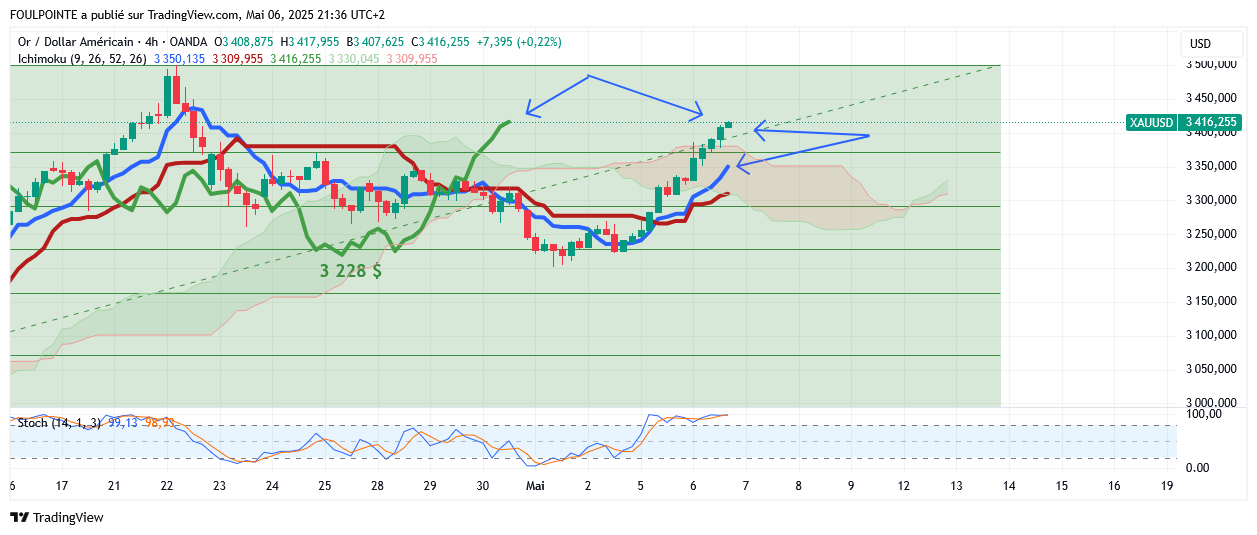Click the 3 100,000 price axis label

tap(1213, 335)
